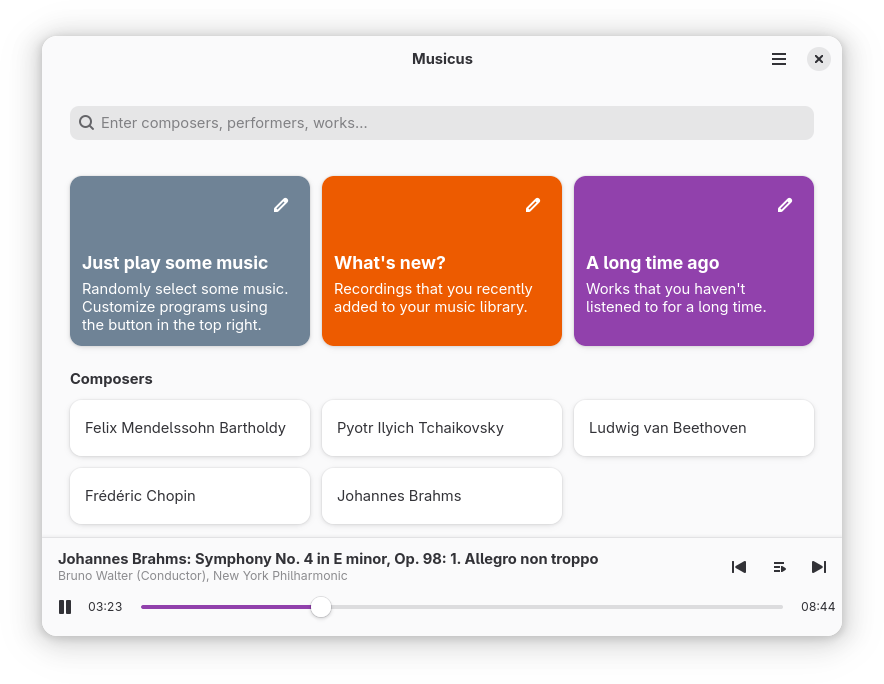This screenshot has height=684, width=884.
Task: Open Frédéric Chopin composer tile
Action: [x=190, y=496]
